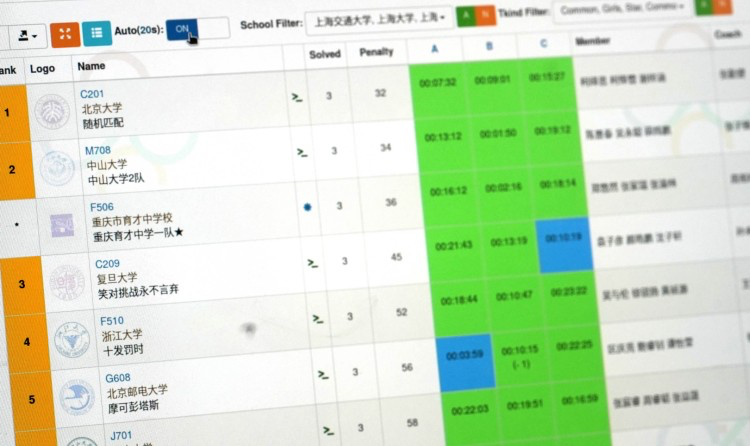
Task: Click the terminal icon for team M708
Action: coord(301,152)
